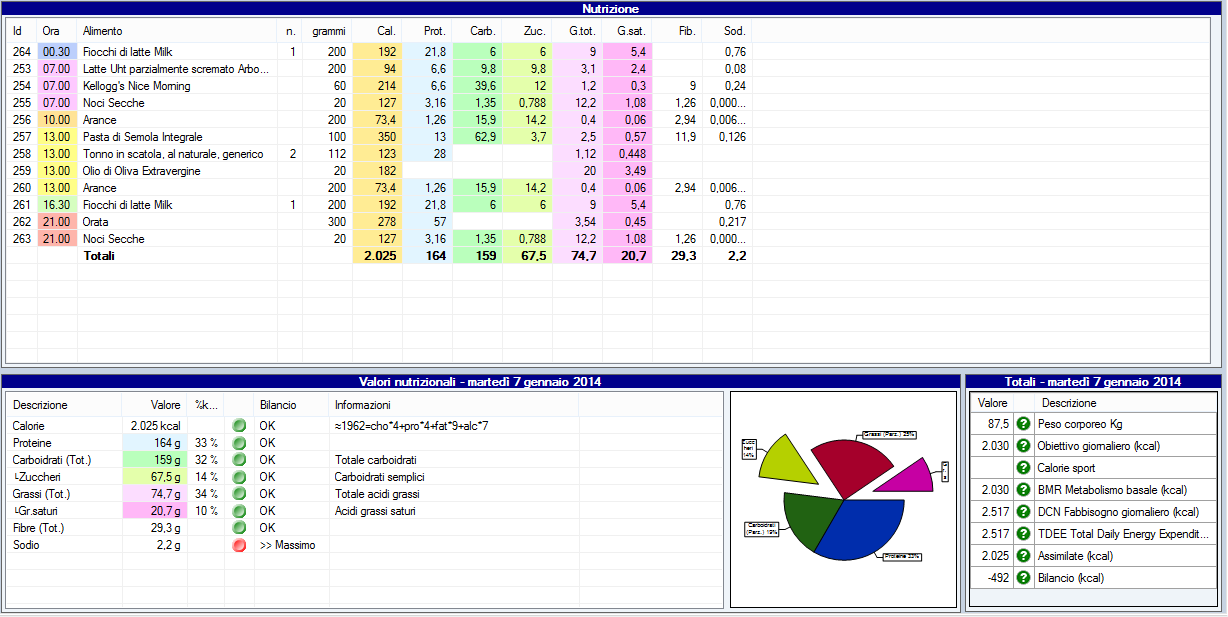Click the Descrizione header in Valori nutrizionali
Screen dimensions: 1228x617
40,405
